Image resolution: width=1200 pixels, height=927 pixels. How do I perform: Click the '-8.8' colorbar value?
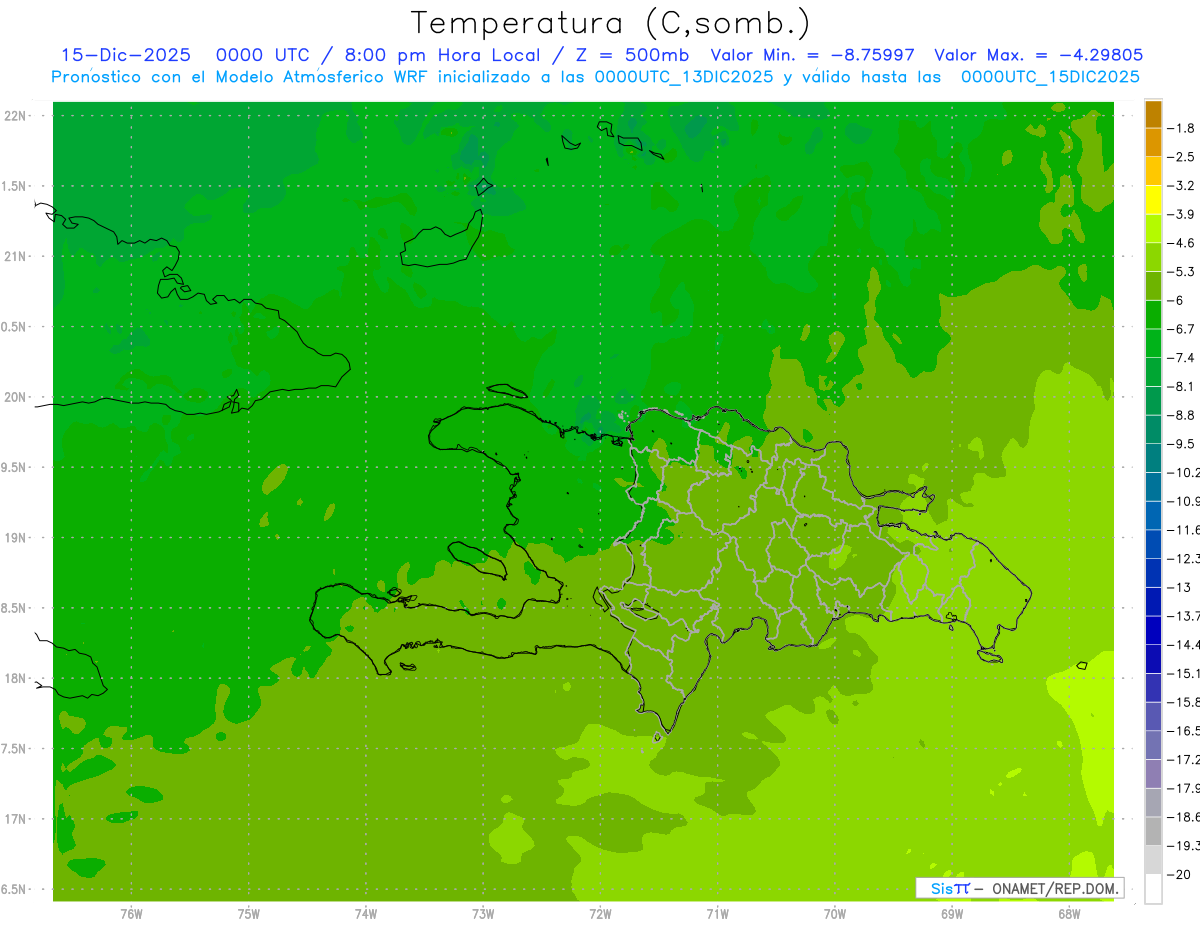point(1182,415)
